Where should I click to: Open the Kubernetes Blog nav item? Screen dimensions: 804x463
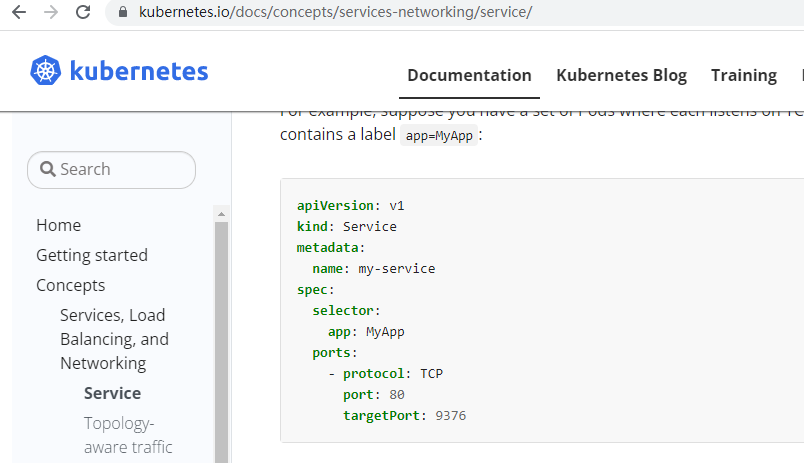point(621,75)
